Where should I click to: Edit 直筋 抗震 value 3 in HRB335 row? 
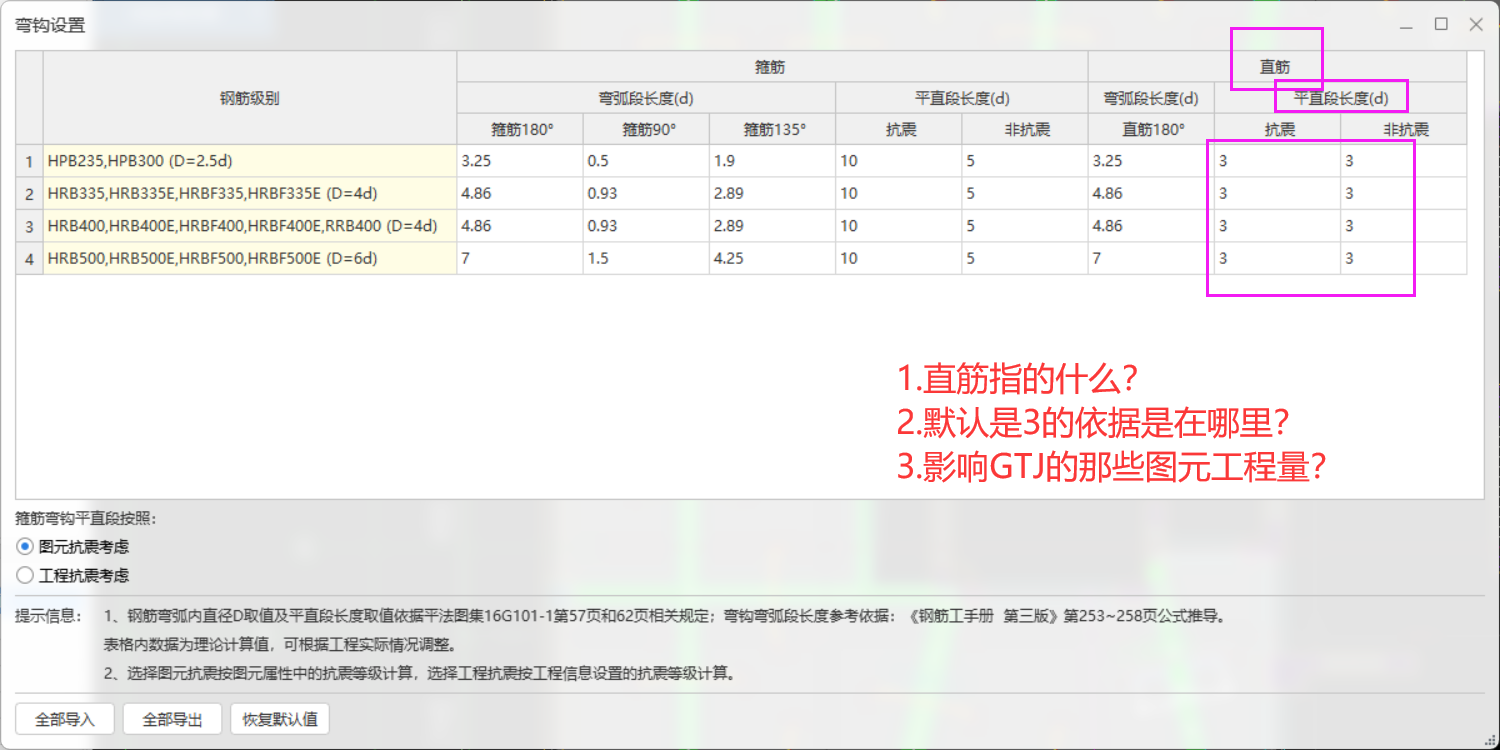click(x=1278, y=193)
